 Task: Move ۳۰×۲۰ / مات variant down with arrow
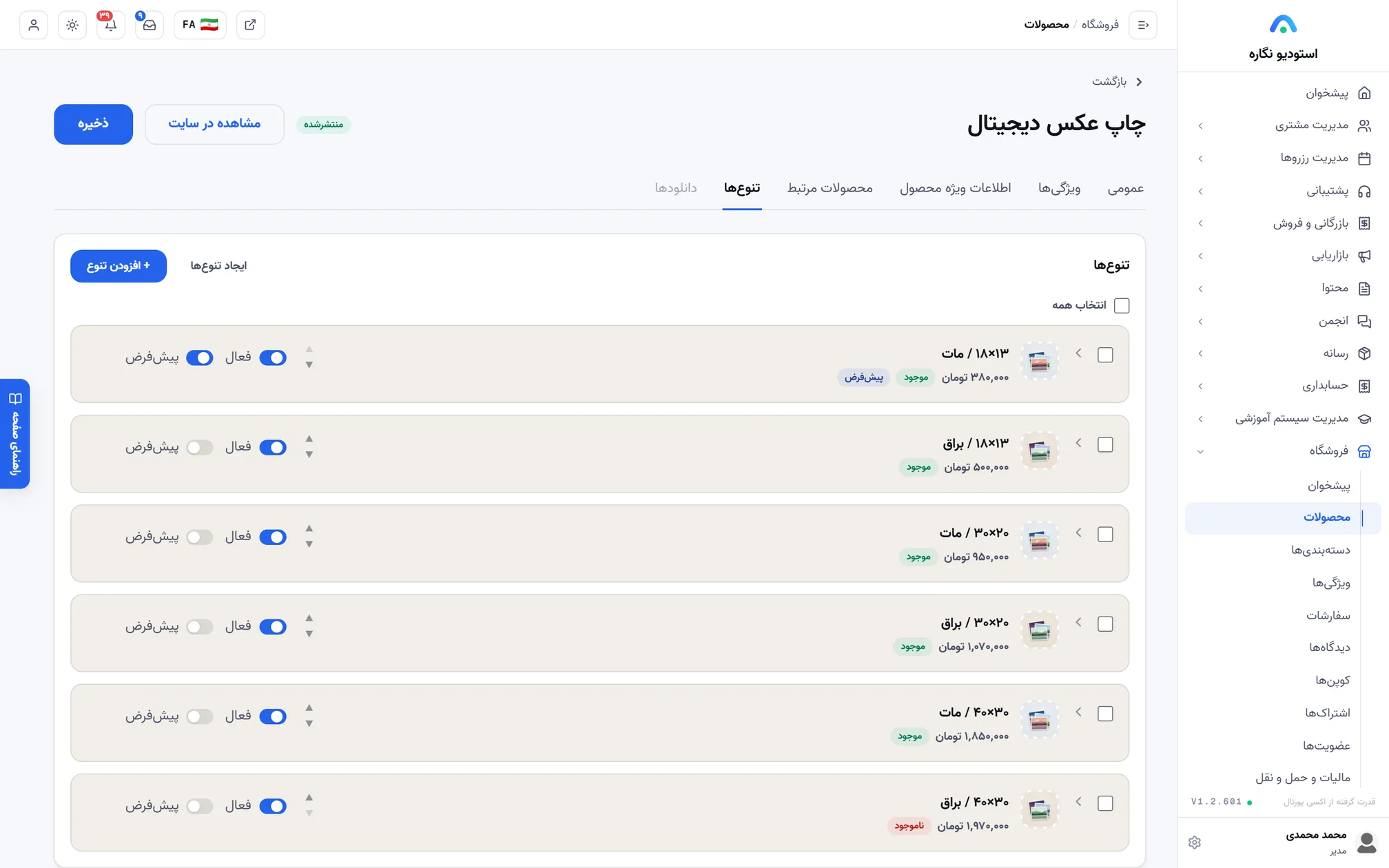pyautogui.click(x=309, y=545)
